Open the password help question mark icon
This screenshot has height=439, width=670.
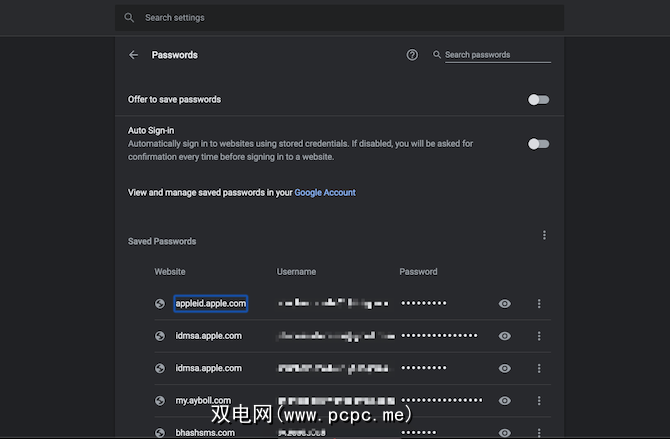point(412,55)
